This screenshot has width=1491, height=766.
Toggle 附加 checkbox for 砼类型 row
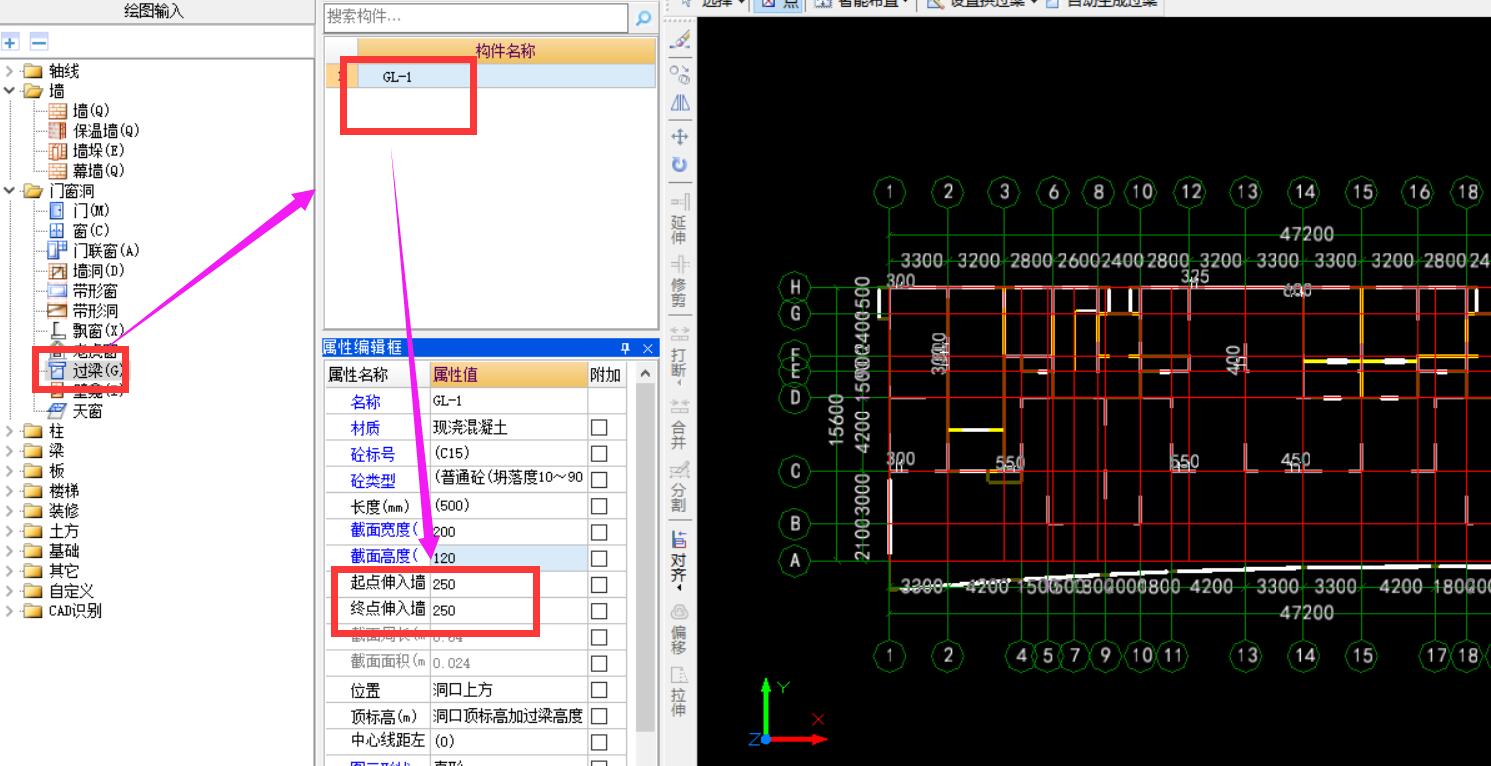point(599,479)
